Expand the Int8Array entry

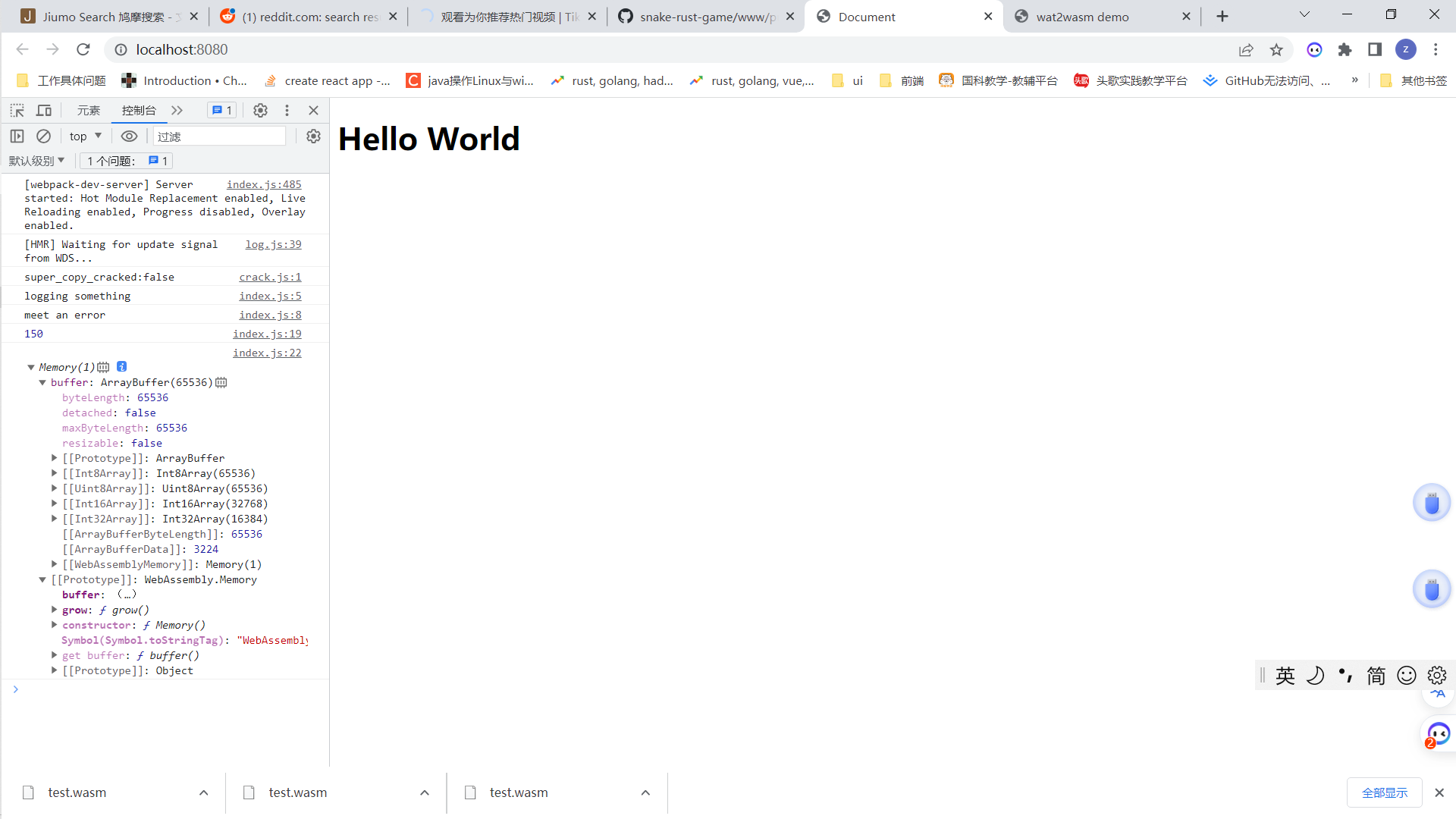[x=55, y=473]
